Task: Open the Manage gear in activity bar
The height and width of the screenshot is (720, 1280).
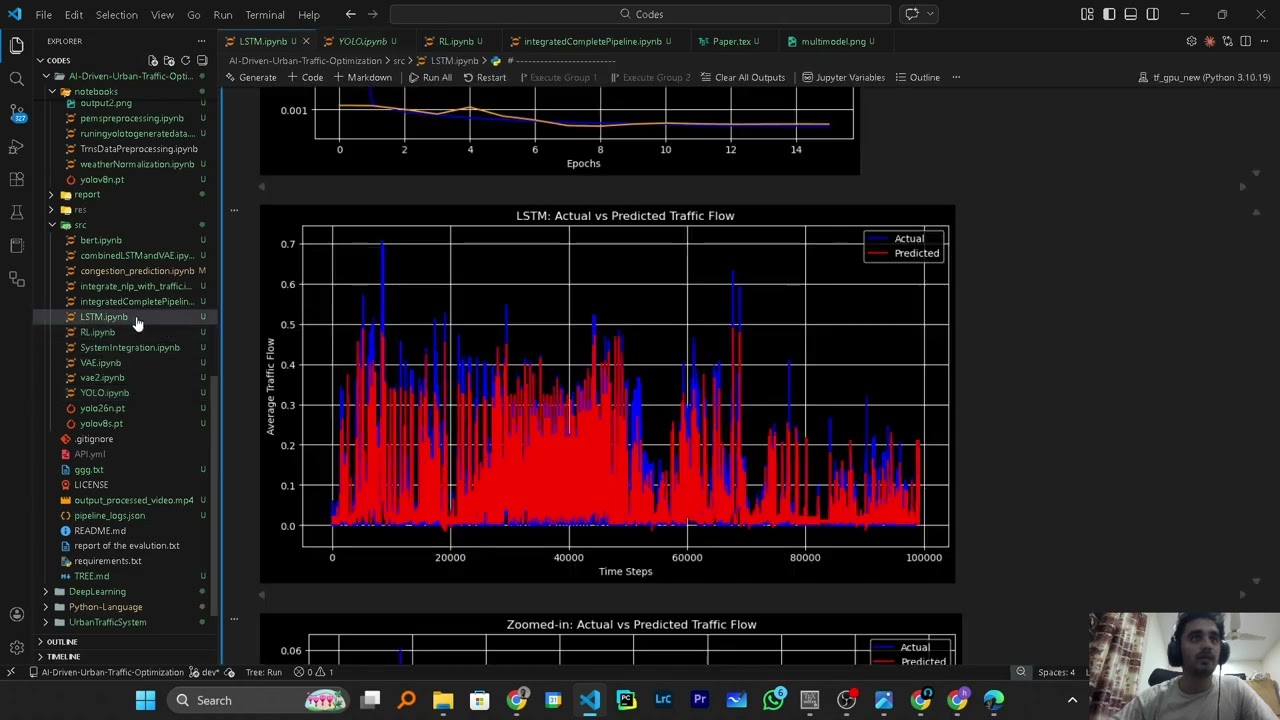Action: point(16,647)
